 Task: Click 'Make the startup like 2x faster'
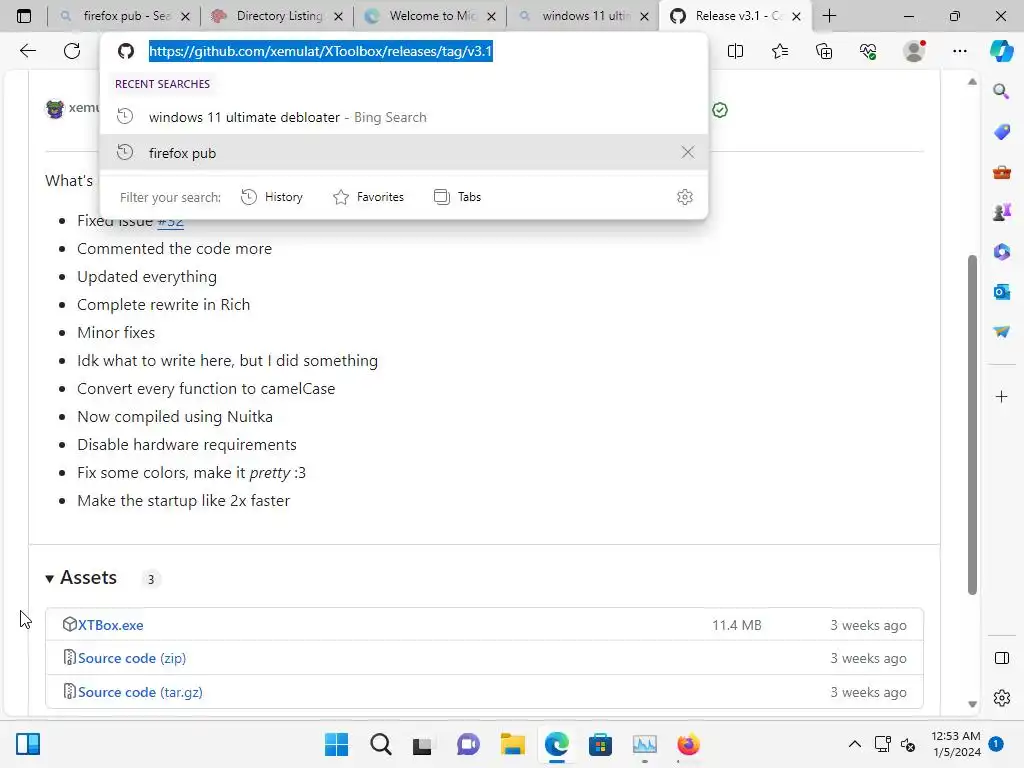(x=184, y=501)
